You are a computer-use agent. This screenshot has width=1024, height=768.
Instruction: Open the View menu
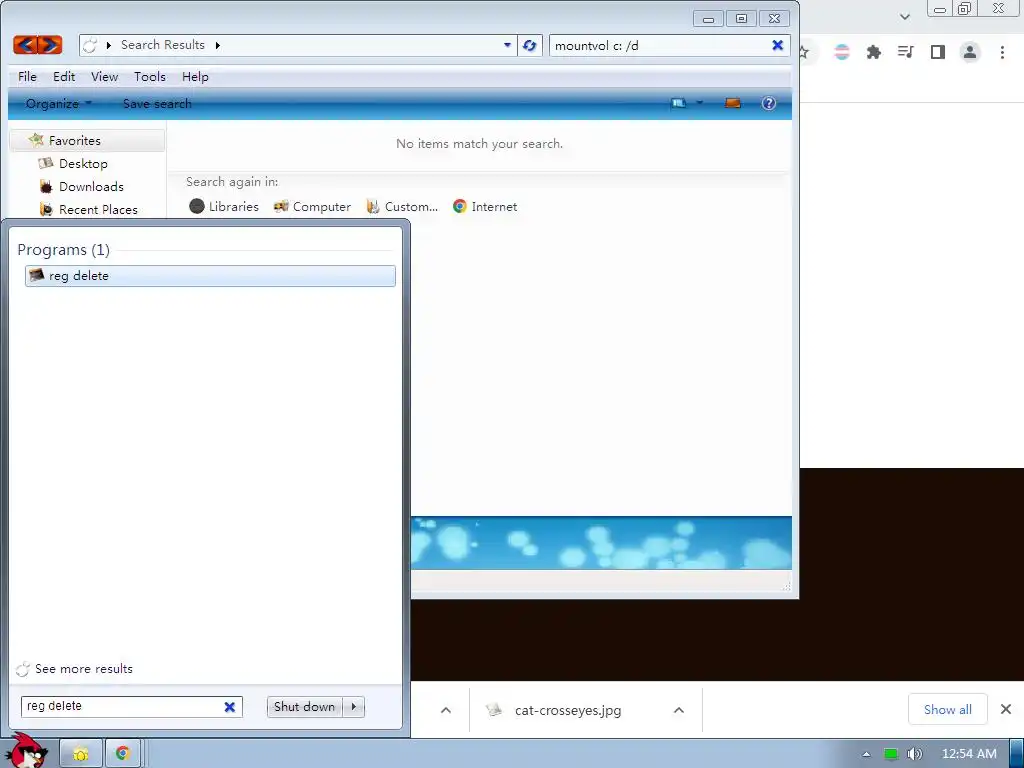(104, 76)
